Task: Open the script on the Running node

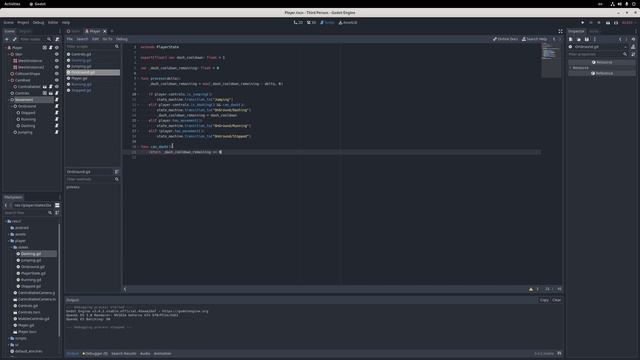Action: pos(57,119)
